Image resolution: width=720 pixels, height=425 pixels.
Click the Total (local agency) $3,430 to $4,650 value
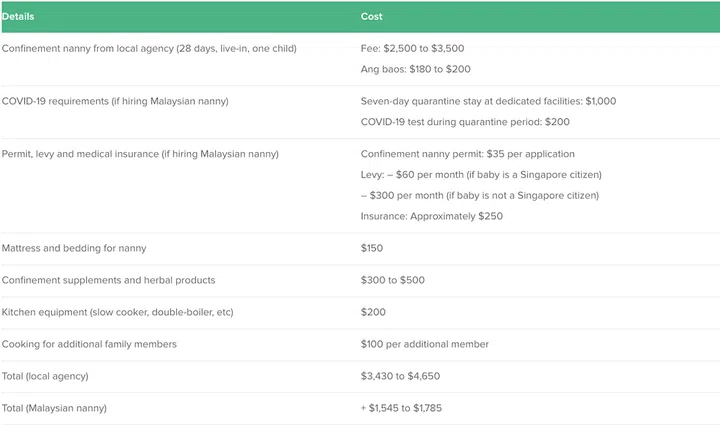pos(400,376)
